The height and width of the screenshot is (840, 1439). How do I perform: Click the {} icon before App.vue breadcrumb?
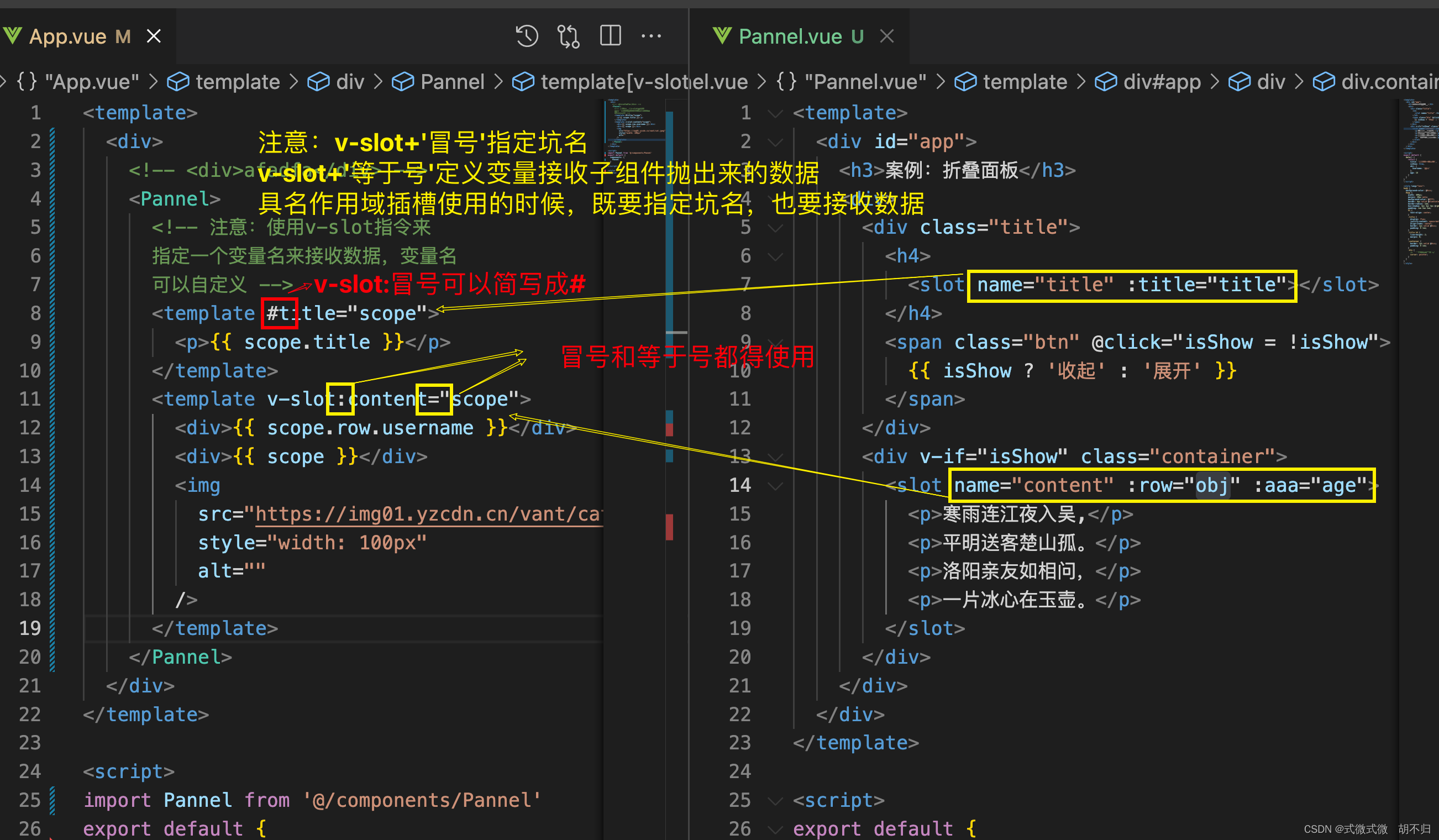click(x=27, y=82)
